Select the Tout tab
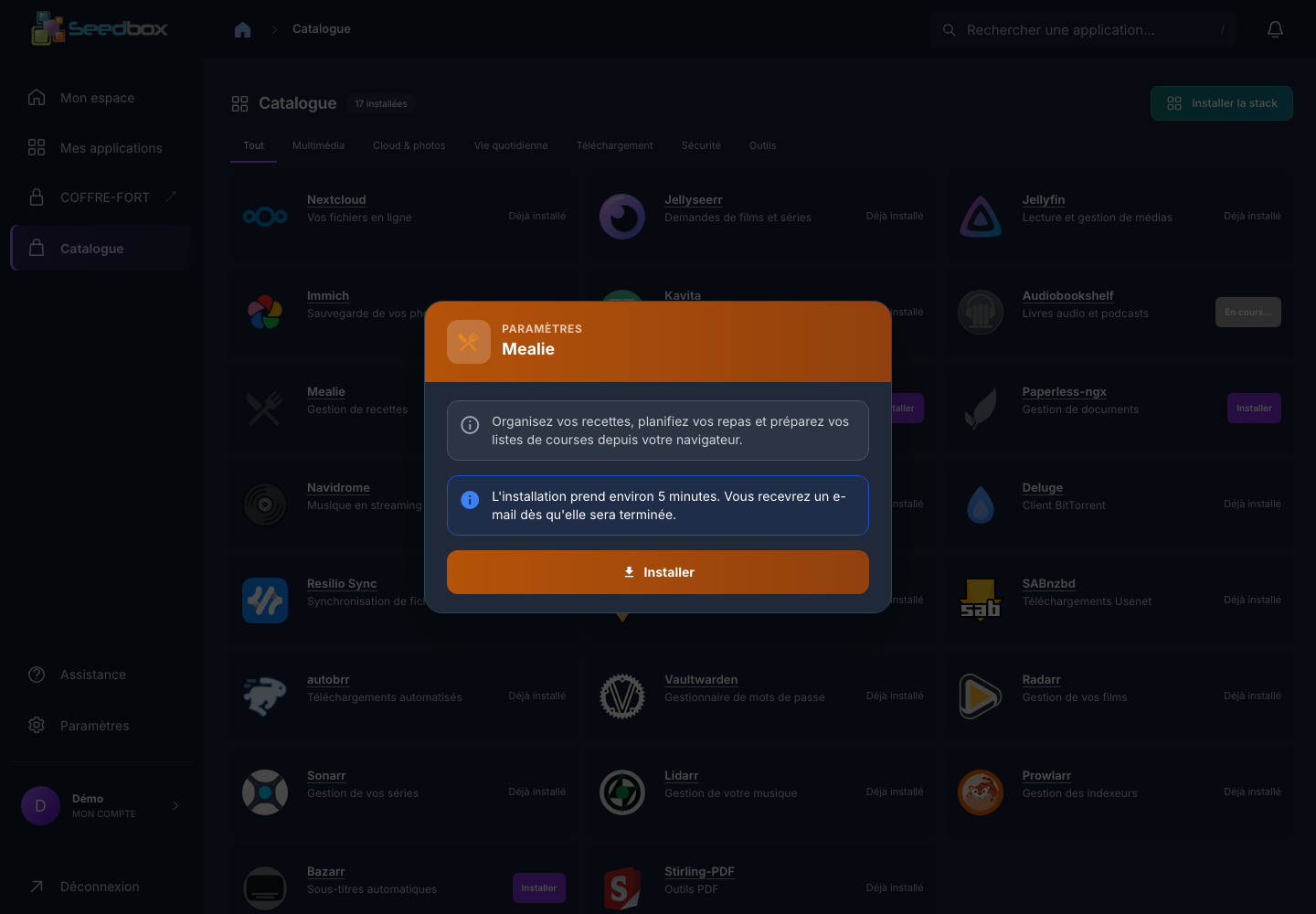The image size is (1316, 914). (253, 145)
